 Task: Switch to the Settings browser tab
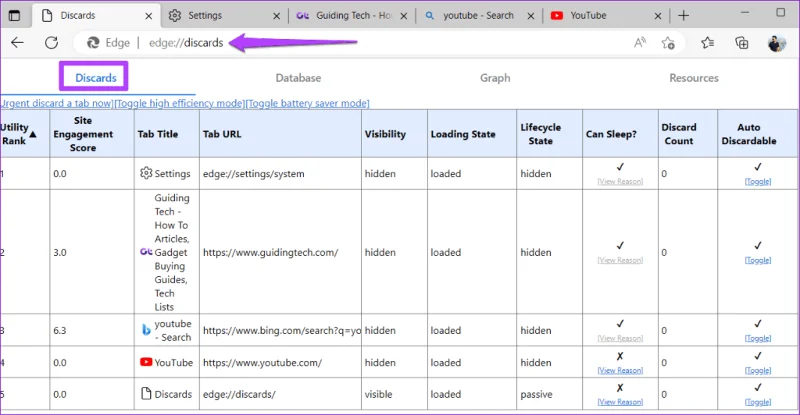224,15
